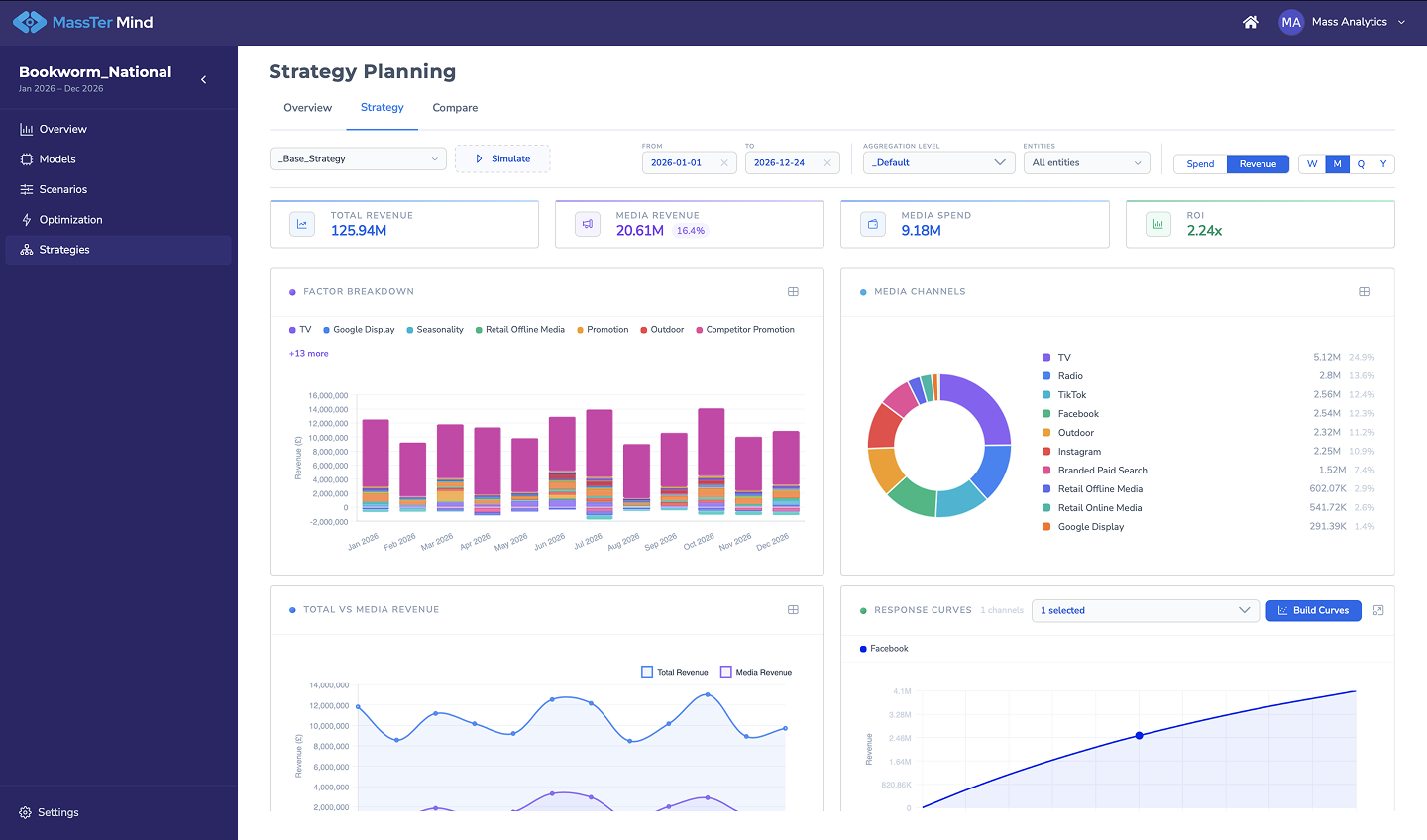Click the Build Curves button

point(1314,611)
